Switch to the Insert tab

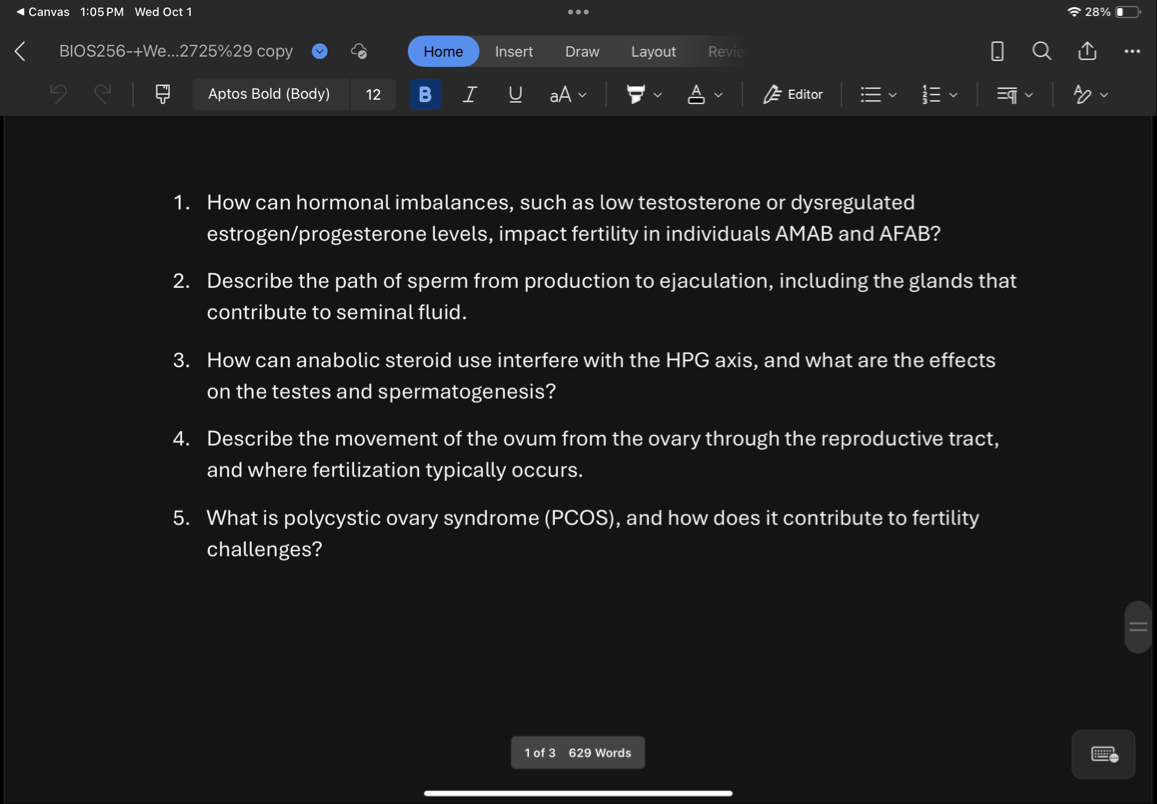(513, 52)
